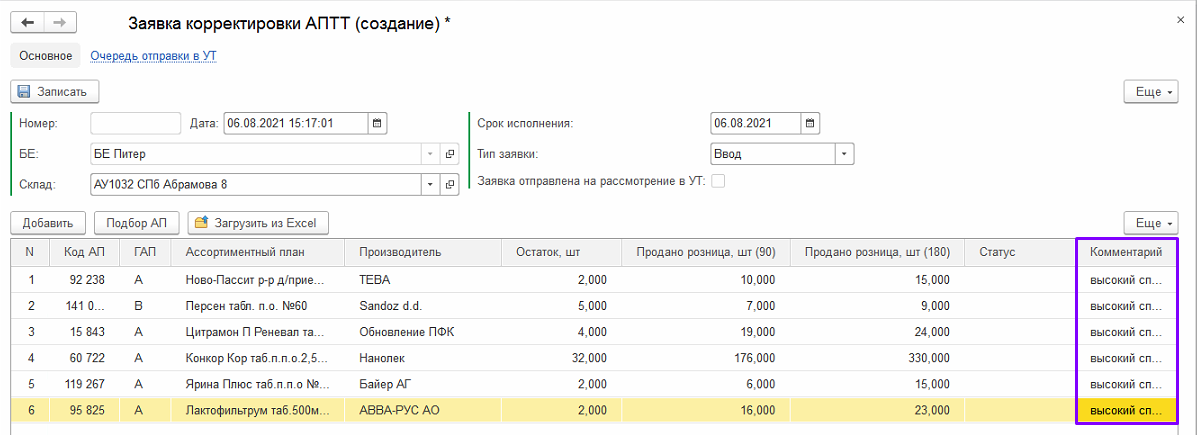Image resolution: width=1197 pixels, height=435 pixels.
Task: Click open-form icon next to БЕ field
Action: [450, 154]
